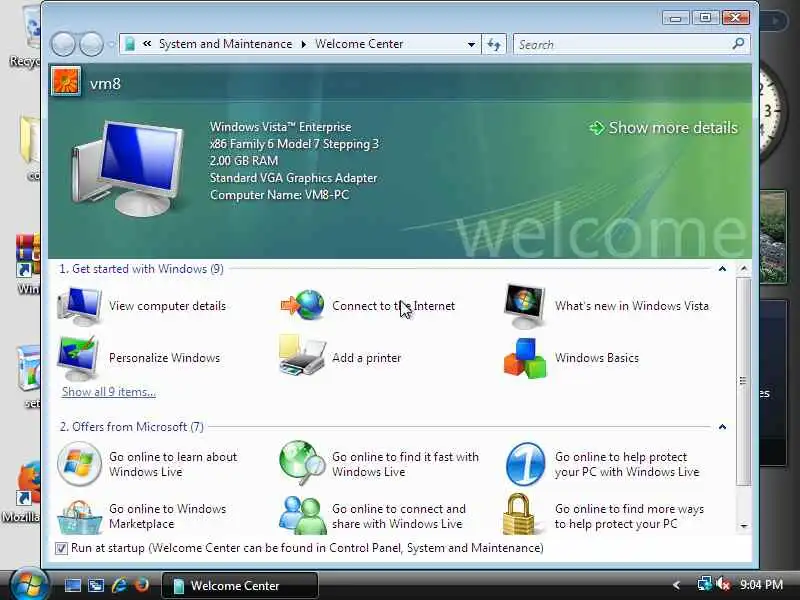This screenshot has width=800, height=600.
Task: Click Show more details link
Action: [663, 128]
